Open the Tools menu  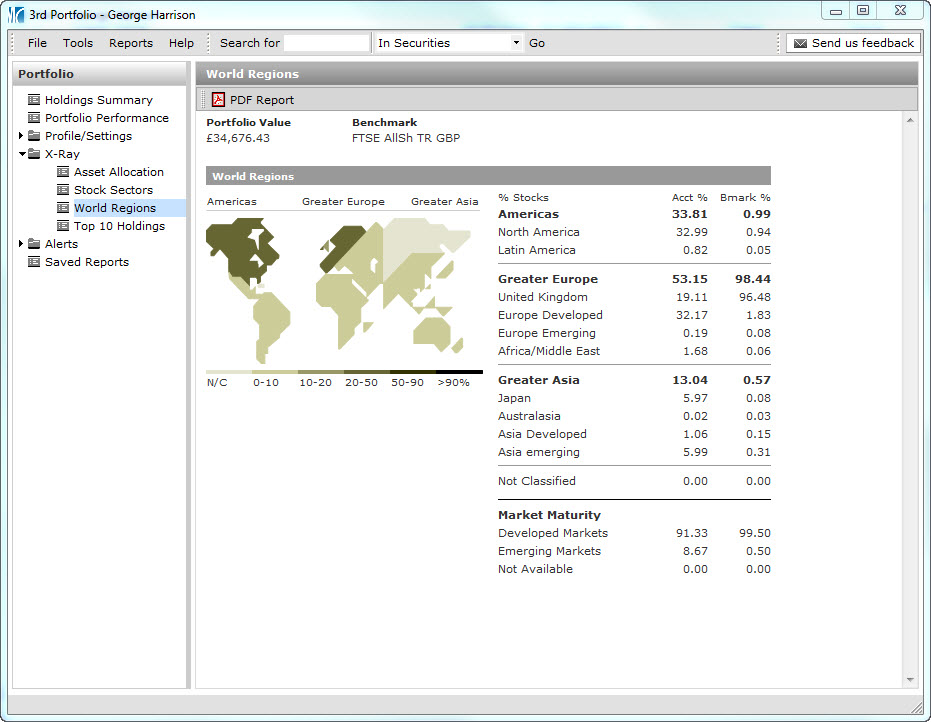78,43
